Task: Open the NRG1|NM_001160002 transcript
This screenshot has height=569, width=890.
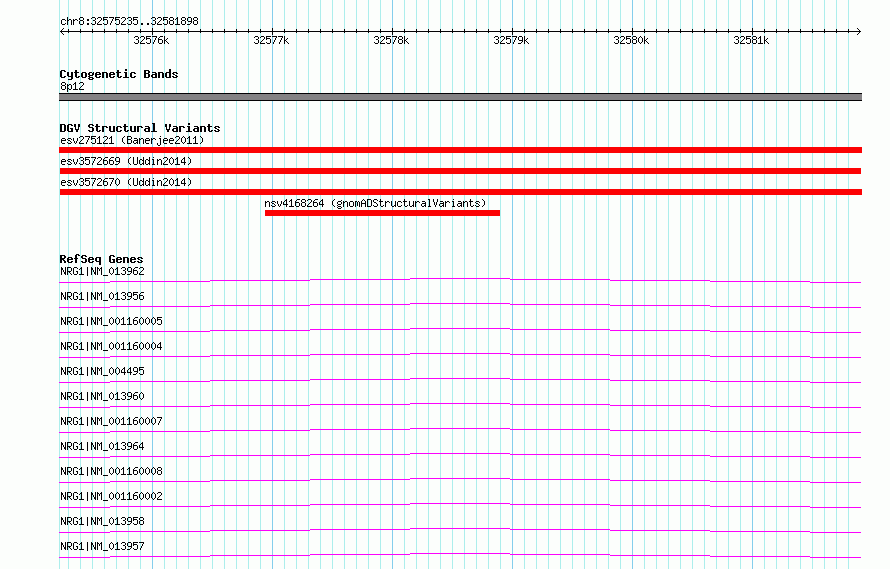Action: click(x=112, y=496)
